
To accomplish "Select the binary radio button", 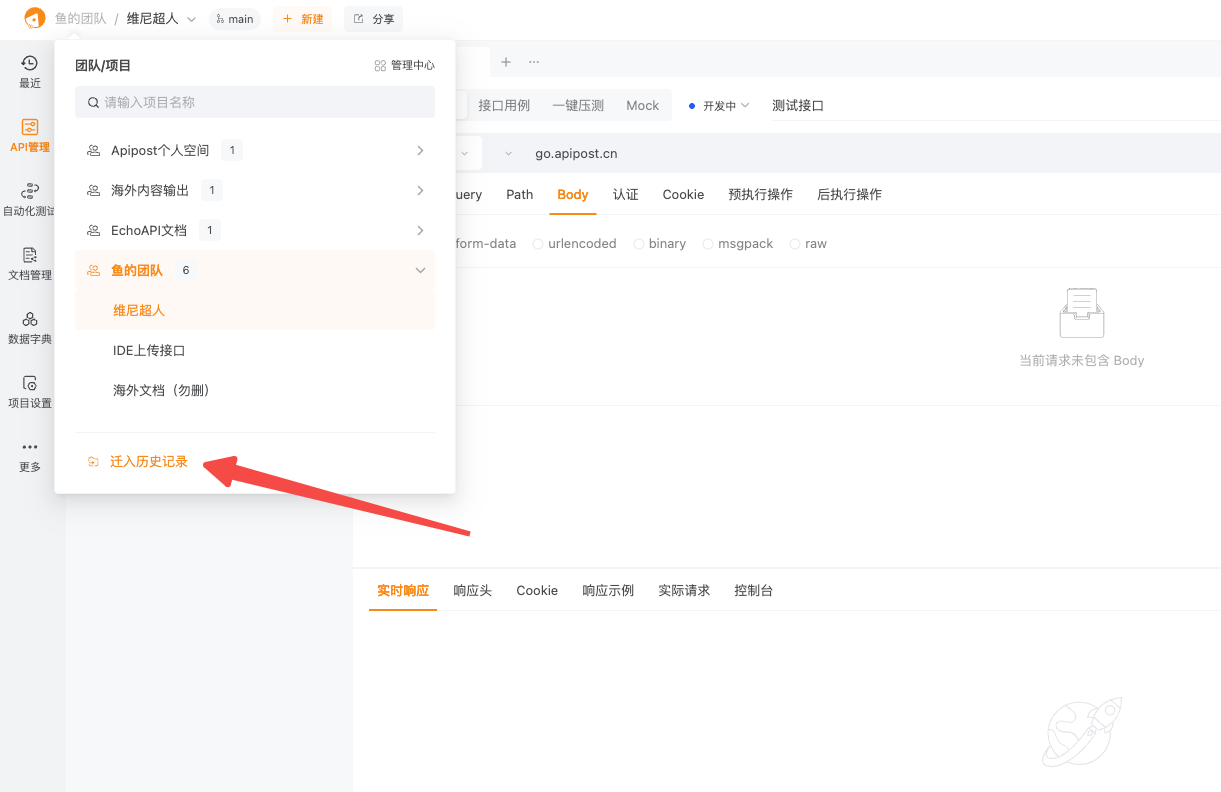I will (x=639, y=244).
